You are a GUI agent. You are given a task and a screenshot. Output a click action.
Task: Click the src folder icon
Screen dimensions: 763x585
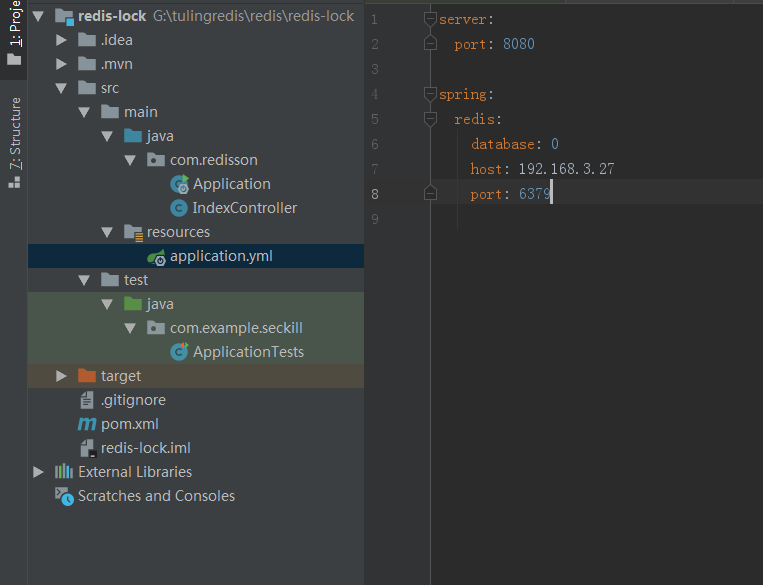(87, 88)
